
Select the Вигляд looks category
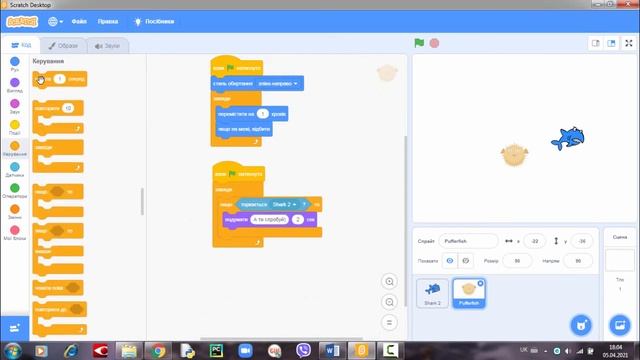click(x=15, y=85)
